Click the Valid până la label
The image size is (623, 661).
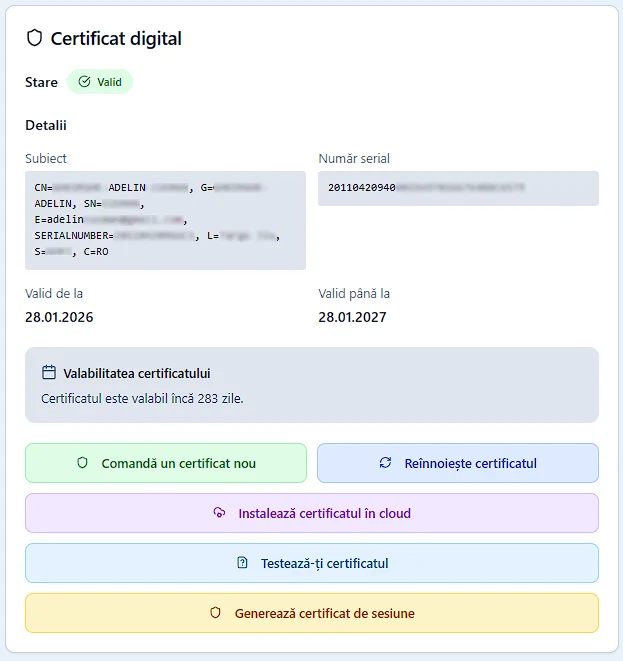(x=354, y=293)
